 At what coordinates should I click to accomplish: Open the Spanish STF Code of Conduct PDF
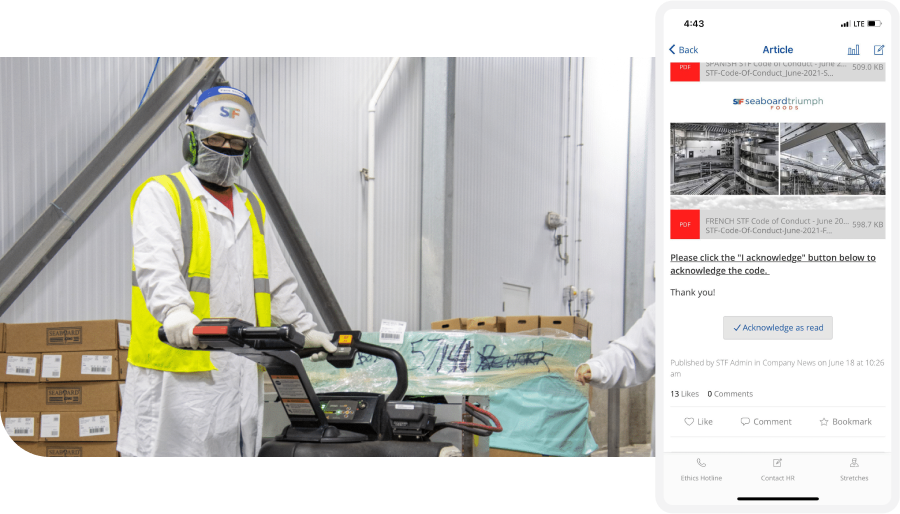click(778, 70)
